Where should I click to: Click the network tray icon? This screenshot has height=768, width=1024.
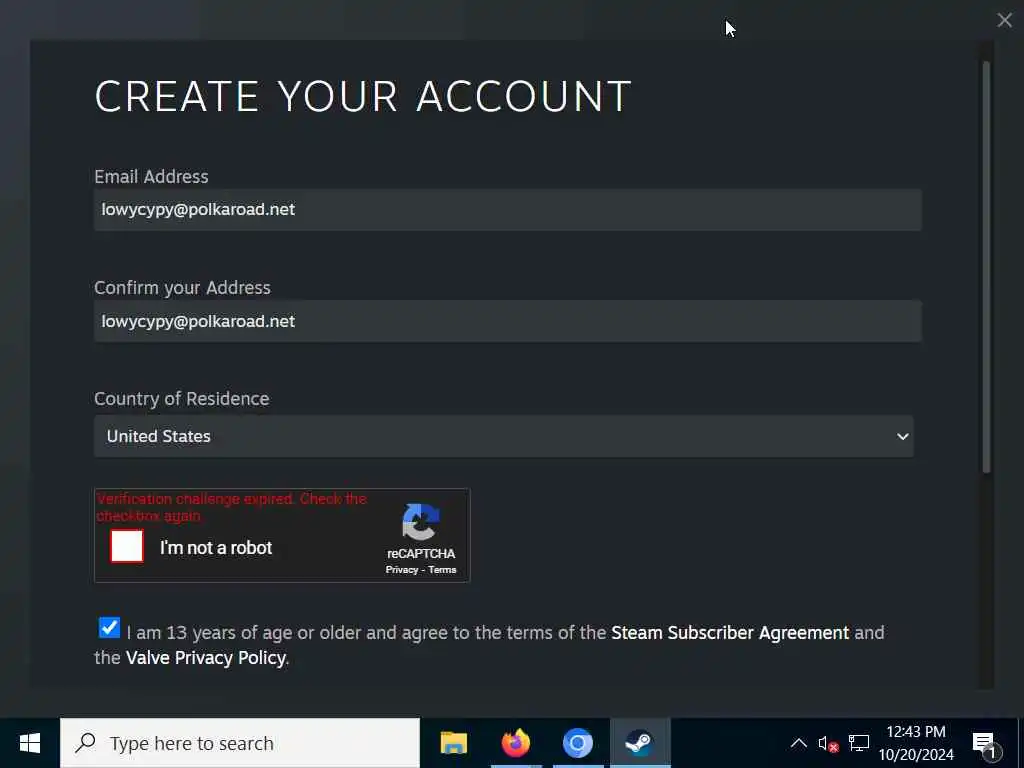click(859, 743)
